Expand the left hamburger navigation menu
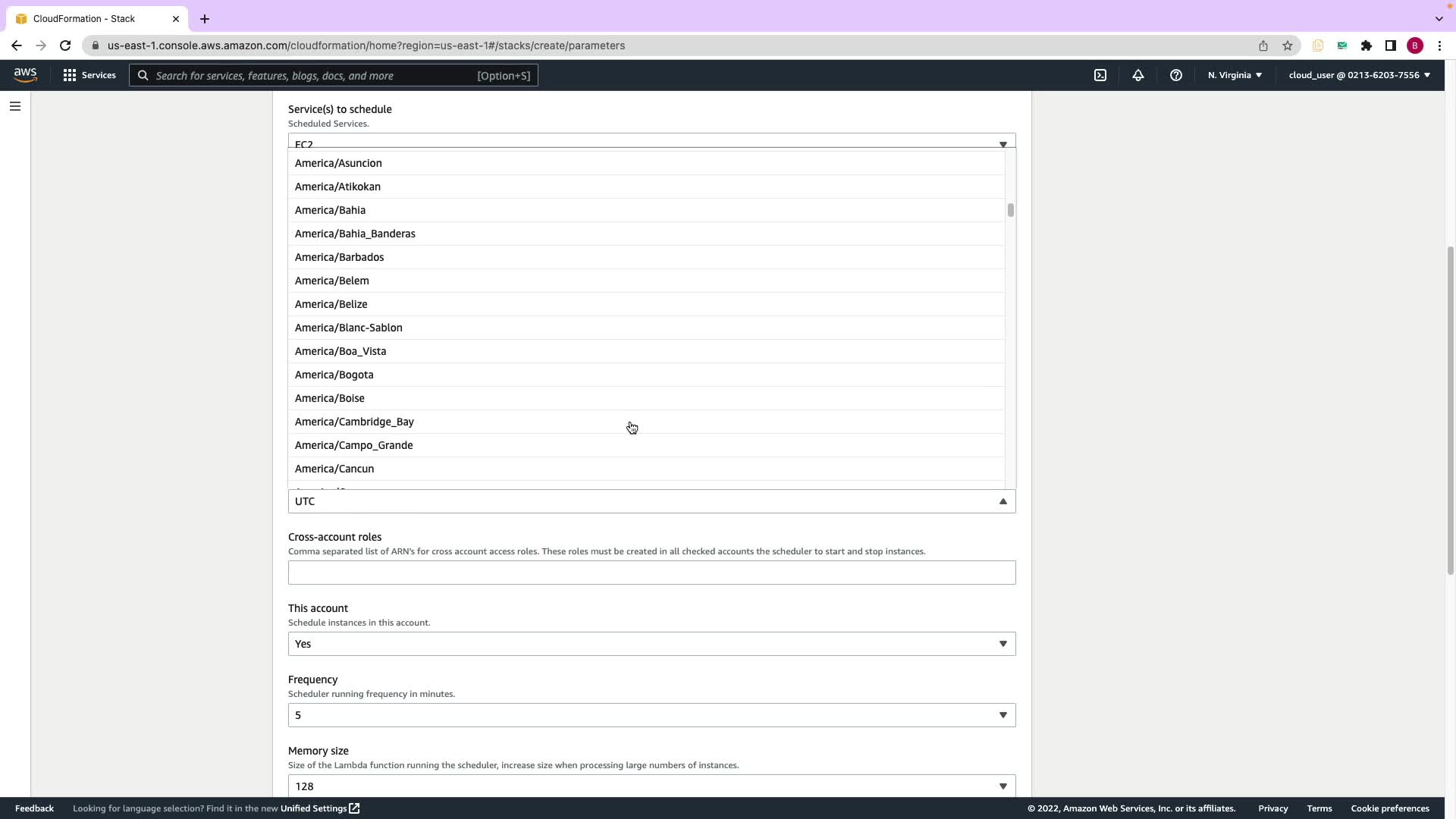 pos(14,106)
